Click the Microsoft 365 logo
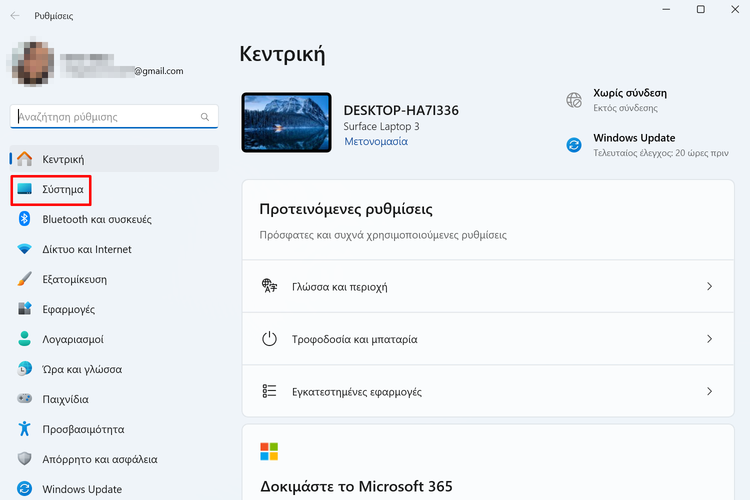750x500 pixels. tap(269, 451)
